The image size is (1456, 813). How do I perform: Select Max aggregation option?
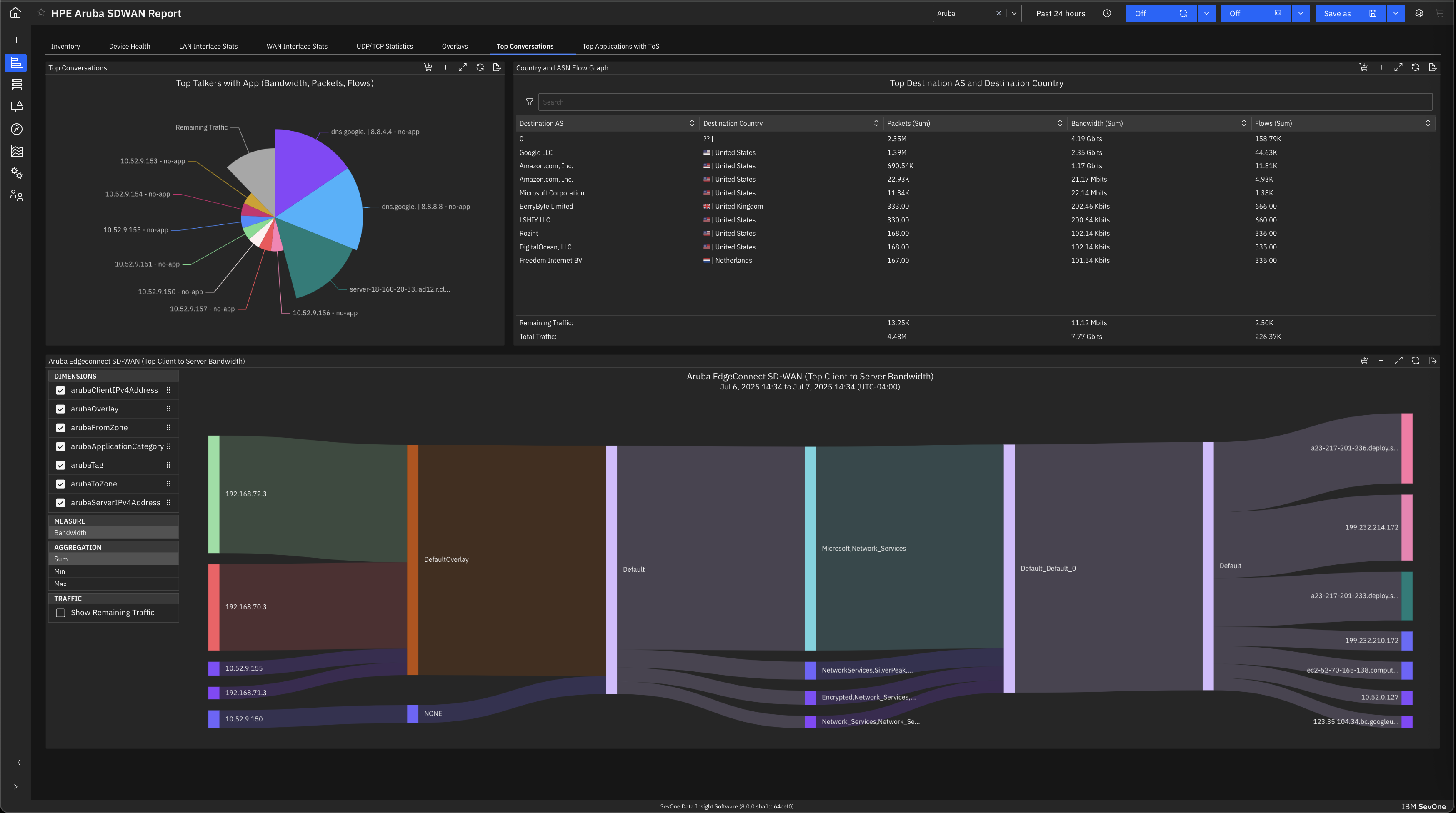pyautogui.click(x=60, y=584)
